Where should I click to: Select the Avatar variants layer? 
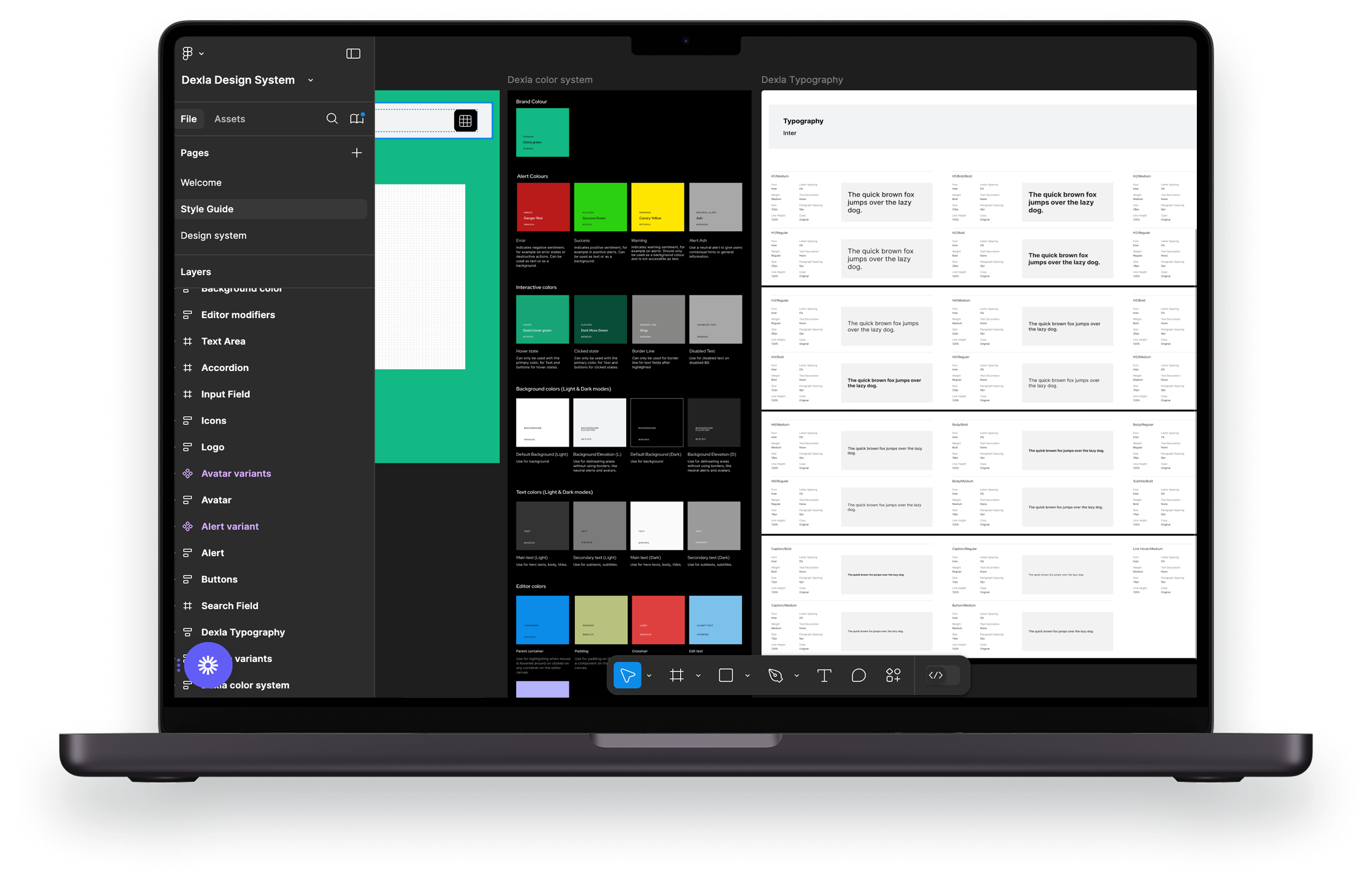tap(236, 474)
